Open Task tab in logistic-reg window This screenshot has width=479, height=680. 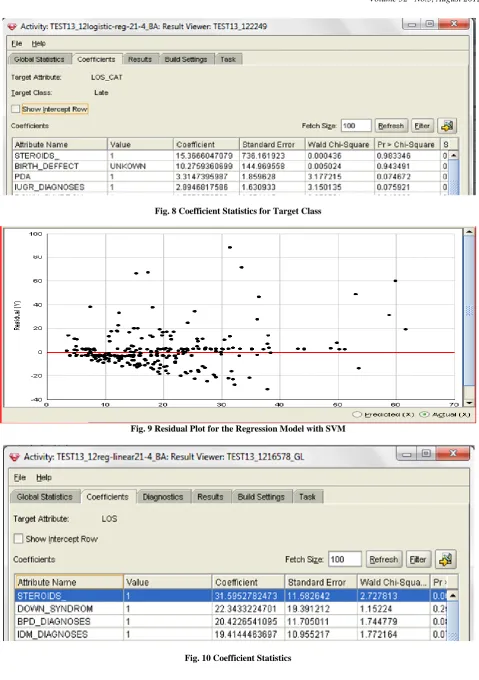228,59
